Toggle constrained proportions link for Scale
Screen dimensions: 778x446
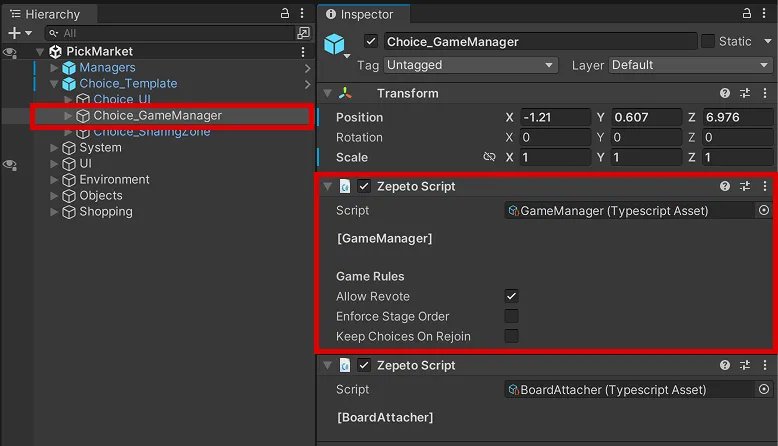(x=489, y=157)
